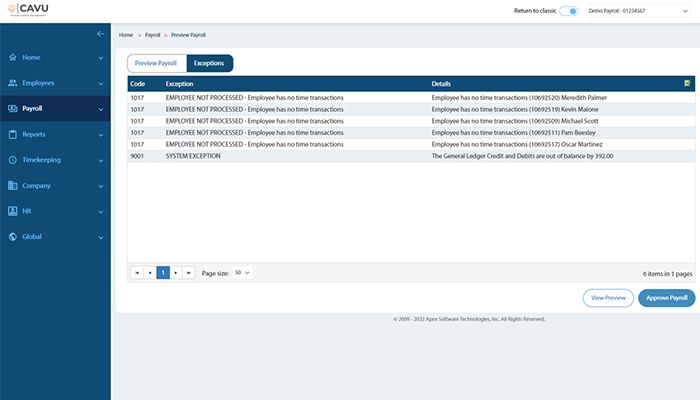Collapse sidebar with the back arrow
Screen dimensions: 700x400
click(100, 34)
